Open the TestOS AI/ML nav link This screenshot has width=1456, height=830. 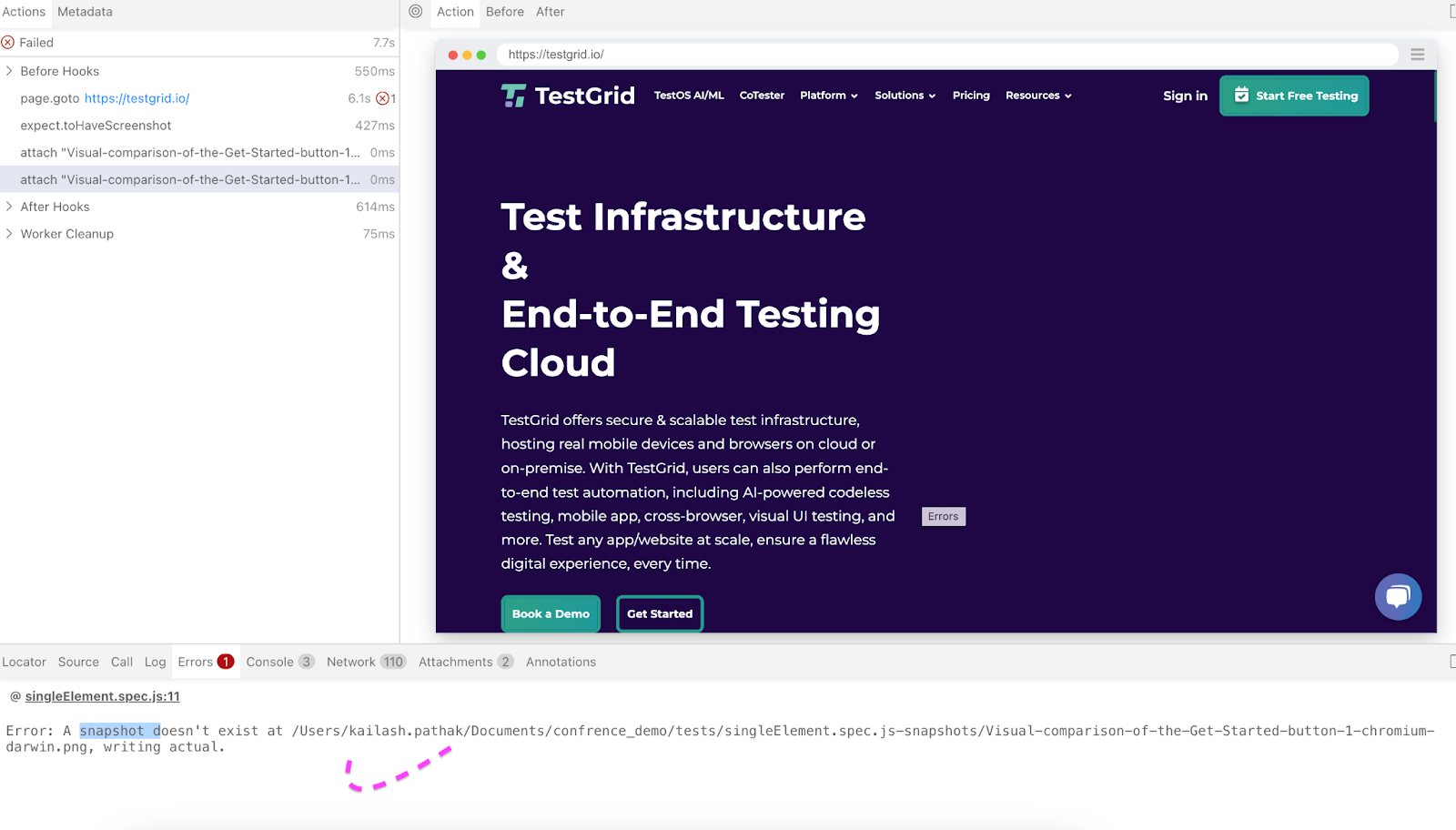coord(689,96)
